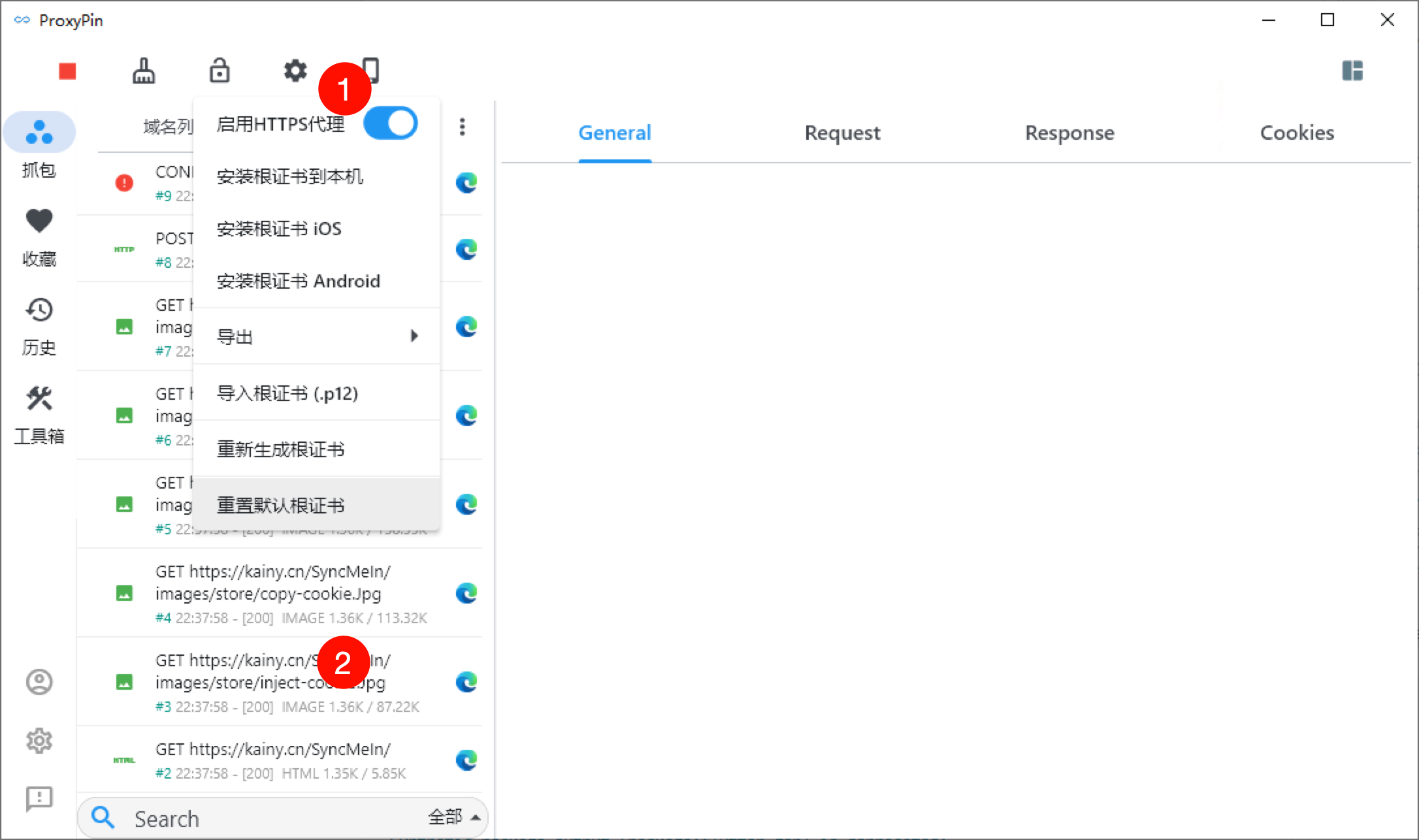This screenshot has width=1419, height=840.
Task: Switch to the Cookies tab
Action: pyautogui.click(x=1297, y=133)
